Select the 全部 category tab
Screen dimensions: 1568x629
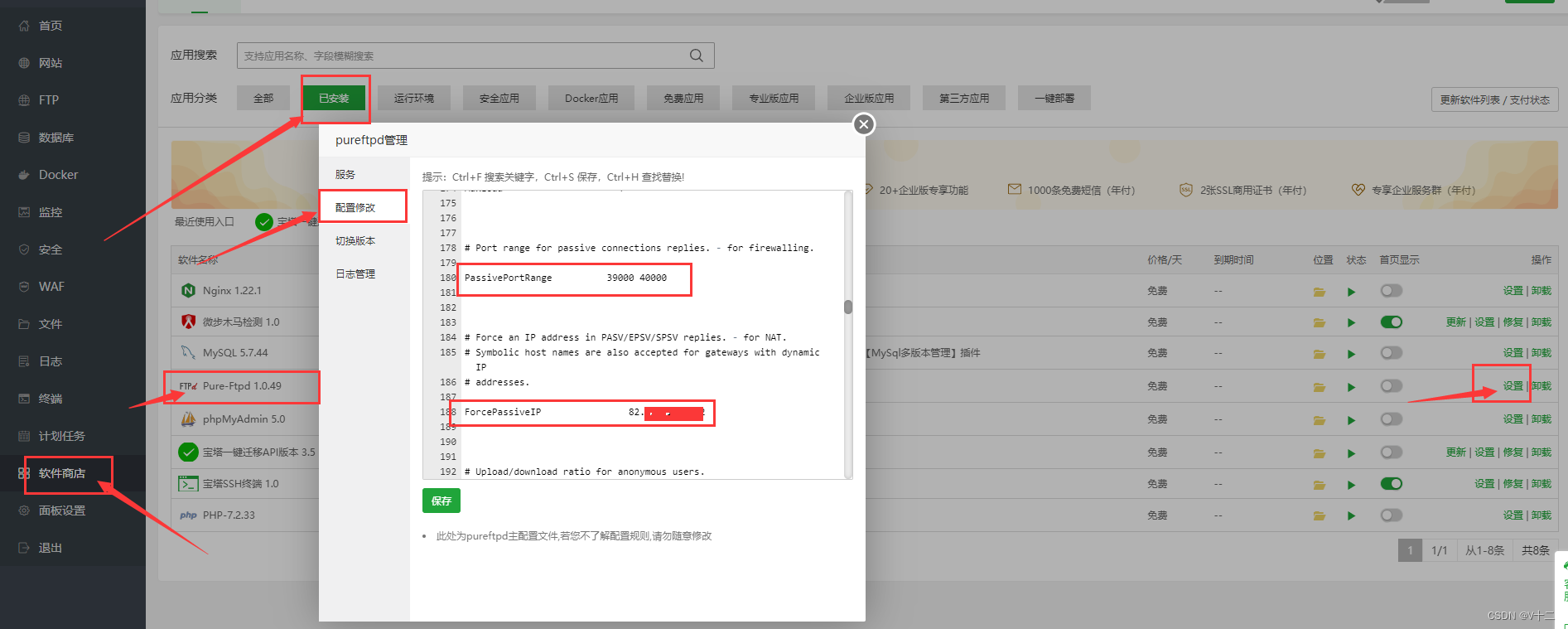point(263,98)
